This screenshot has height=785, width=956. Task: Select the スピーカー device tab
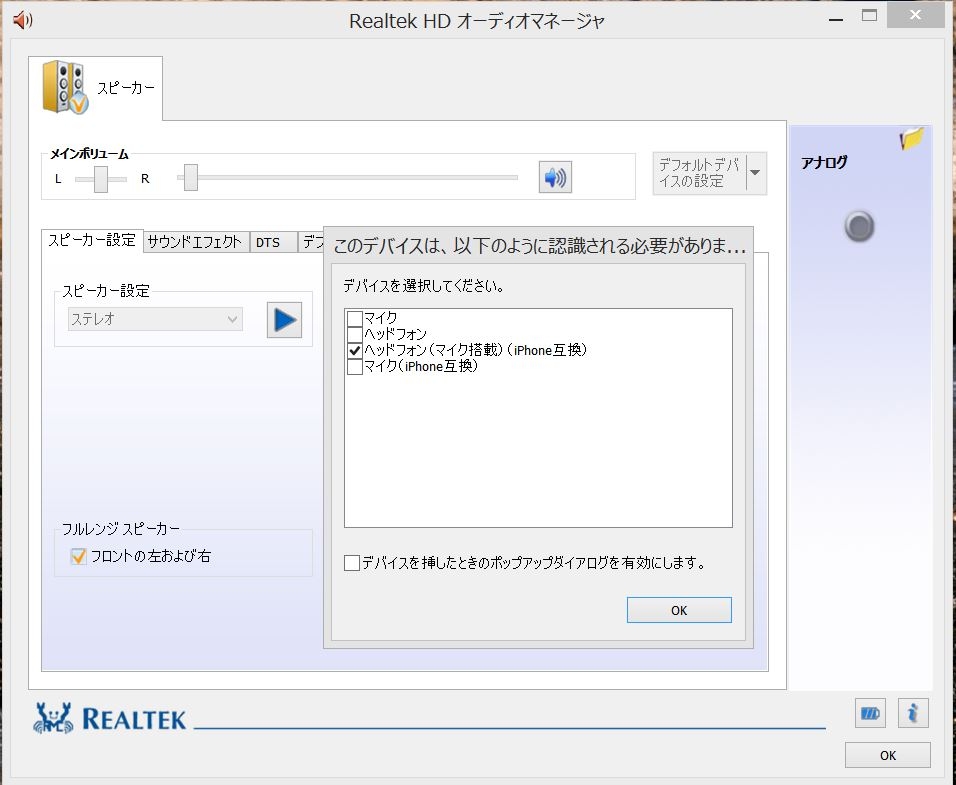tap(96, 87)
